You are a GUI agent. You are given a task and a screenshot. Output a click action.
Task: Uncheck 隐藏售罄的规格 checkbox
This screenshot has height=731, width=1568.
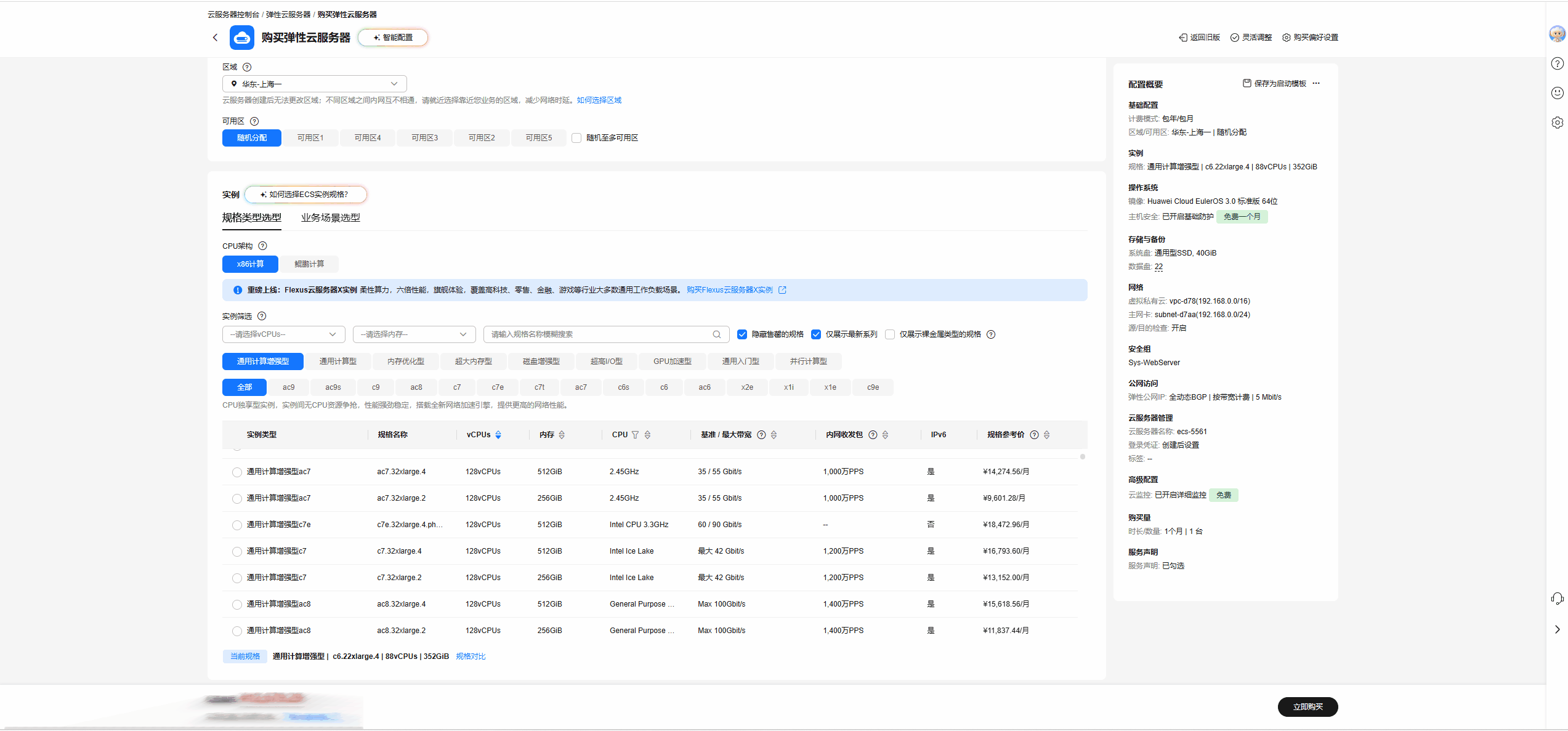742,334
